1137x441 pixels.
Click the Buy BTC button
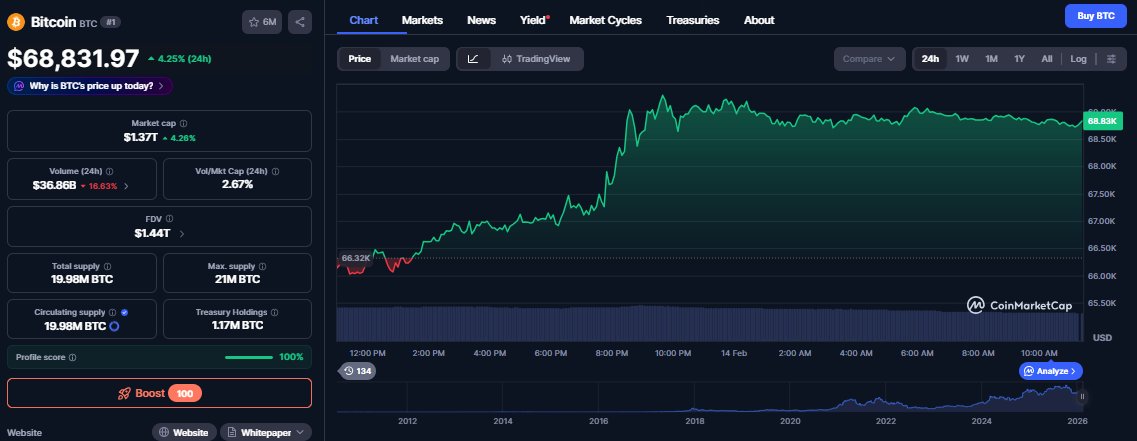click(x=1096, y=16)
